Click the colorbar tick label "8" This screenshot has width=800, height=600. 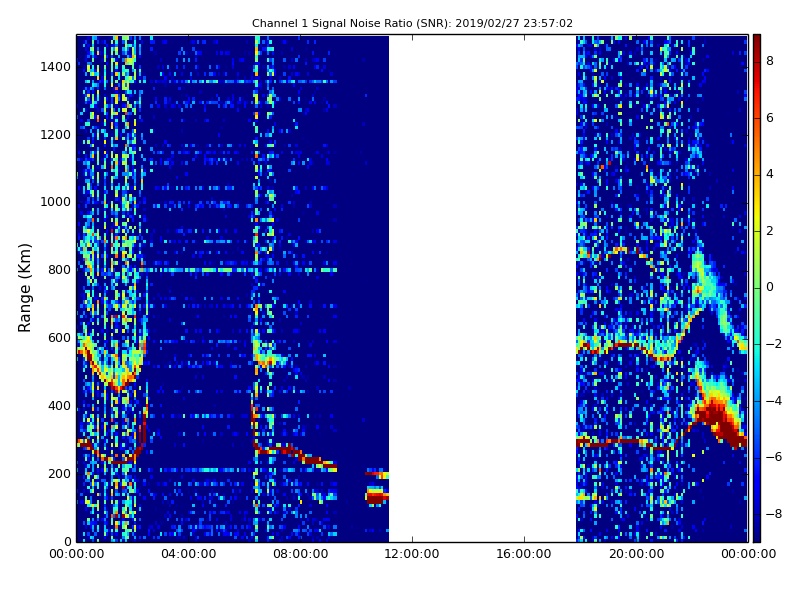770,61
